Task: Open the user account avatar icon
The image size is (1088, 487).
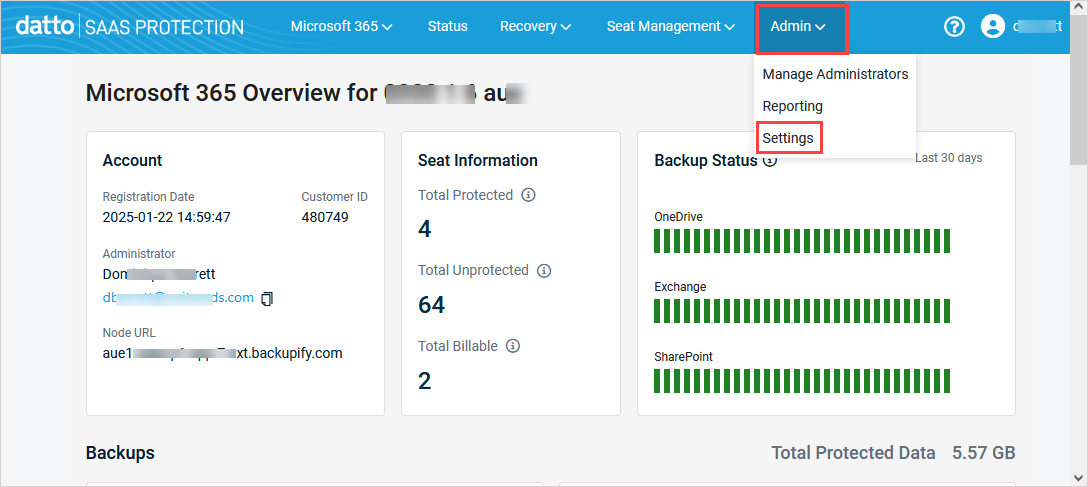Action: coord(993,27)
